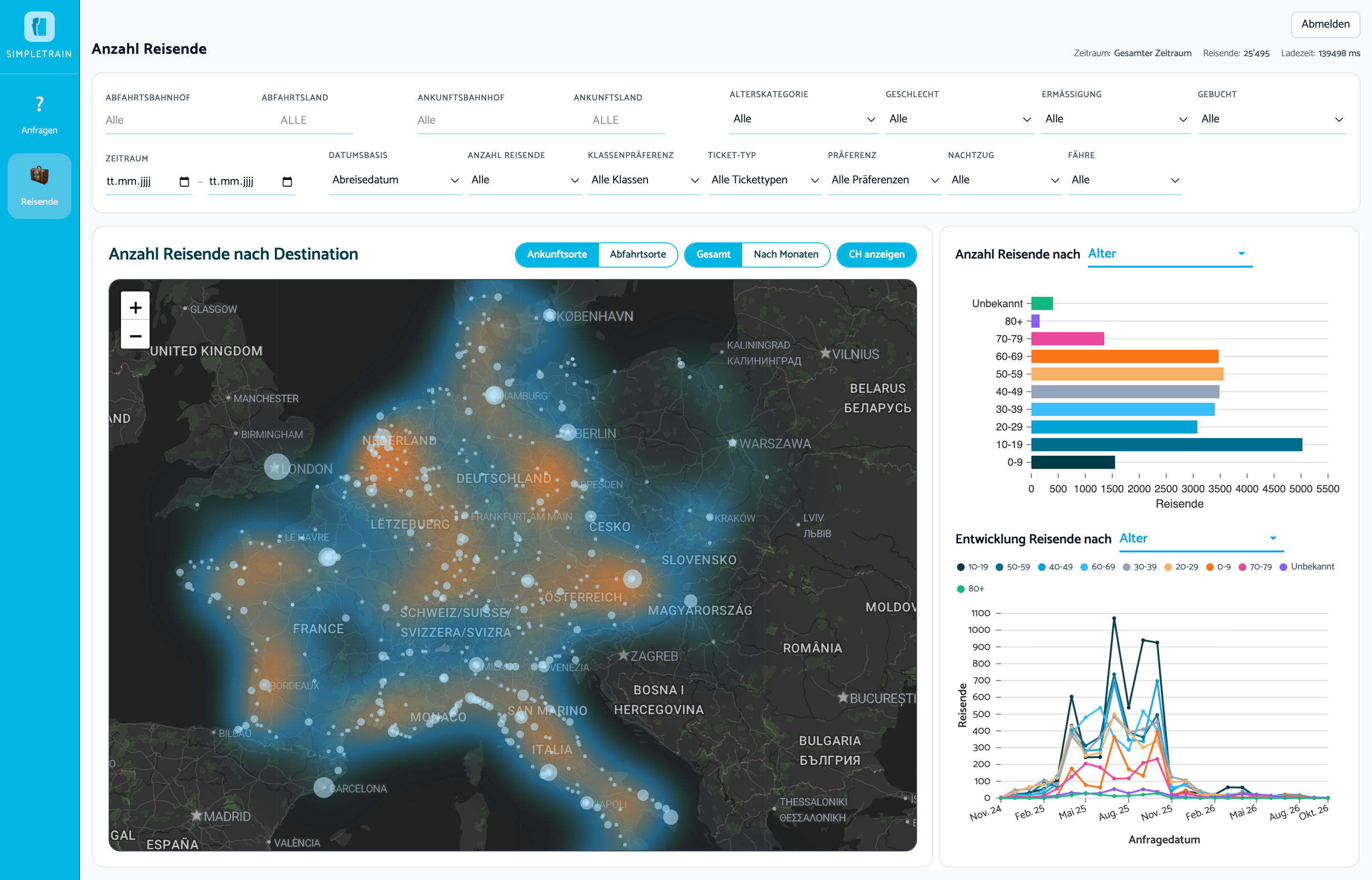Open the Gebucht dropdown
Viewport: 1372px width, 880px height.
1271,119
